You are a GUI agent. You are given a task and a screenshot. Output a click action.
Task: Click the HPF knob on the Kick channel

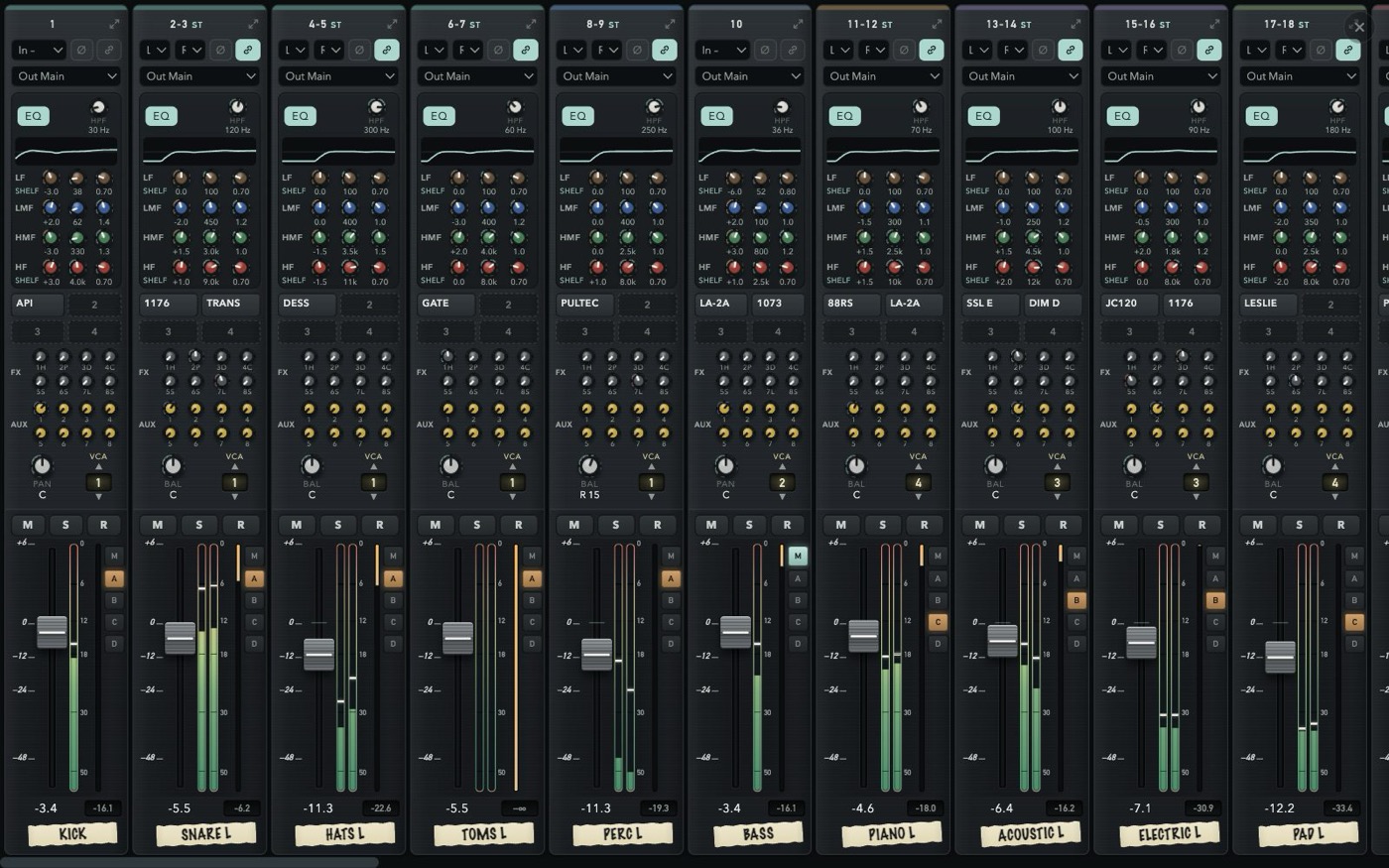[x=98, y=107]
